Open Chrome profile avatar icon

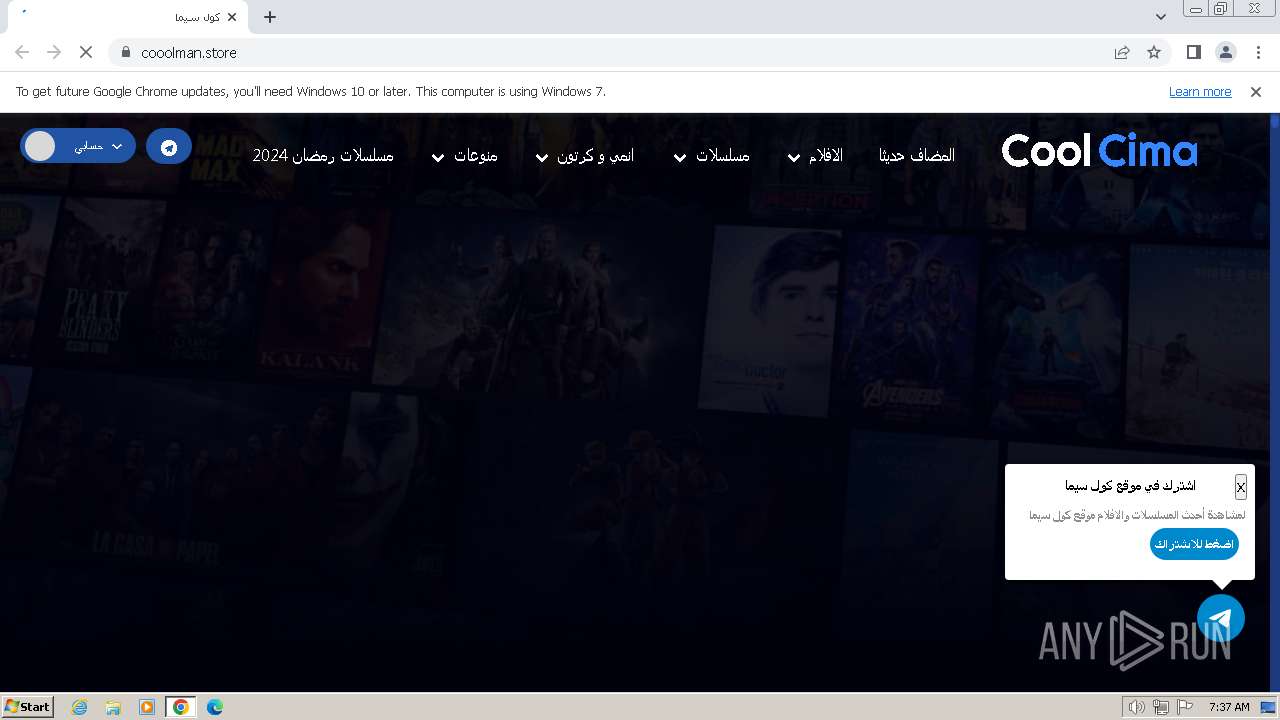coord(1225,52)
